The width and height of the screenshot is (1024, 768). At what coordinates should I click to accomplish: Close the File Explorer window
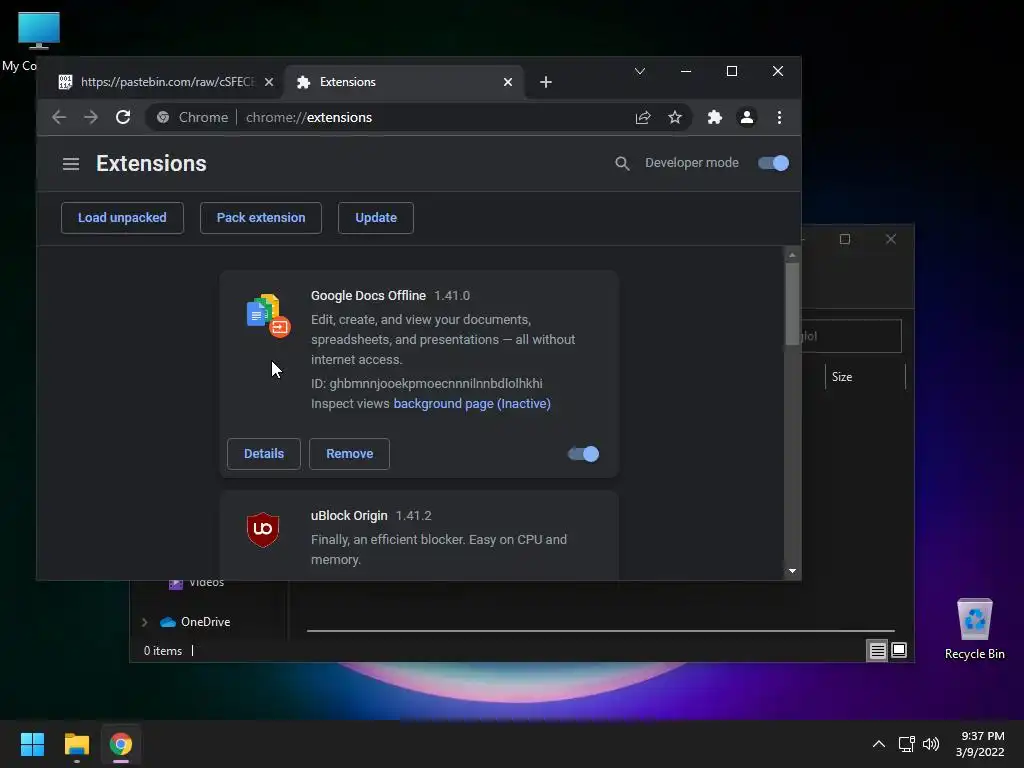click(891, 239)
